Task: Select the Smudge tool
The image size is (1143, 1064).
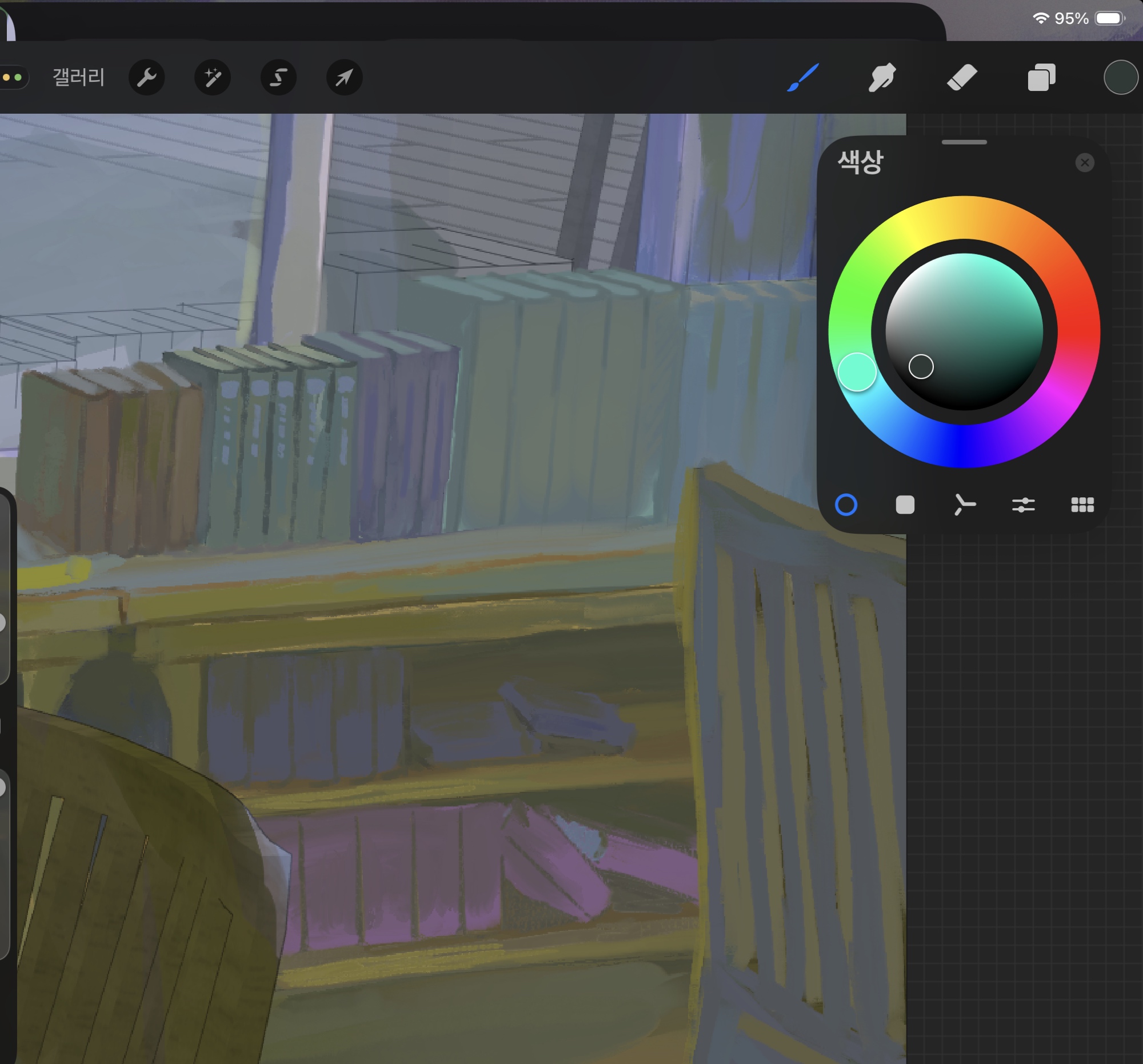Action: click(x=881, y=77)
